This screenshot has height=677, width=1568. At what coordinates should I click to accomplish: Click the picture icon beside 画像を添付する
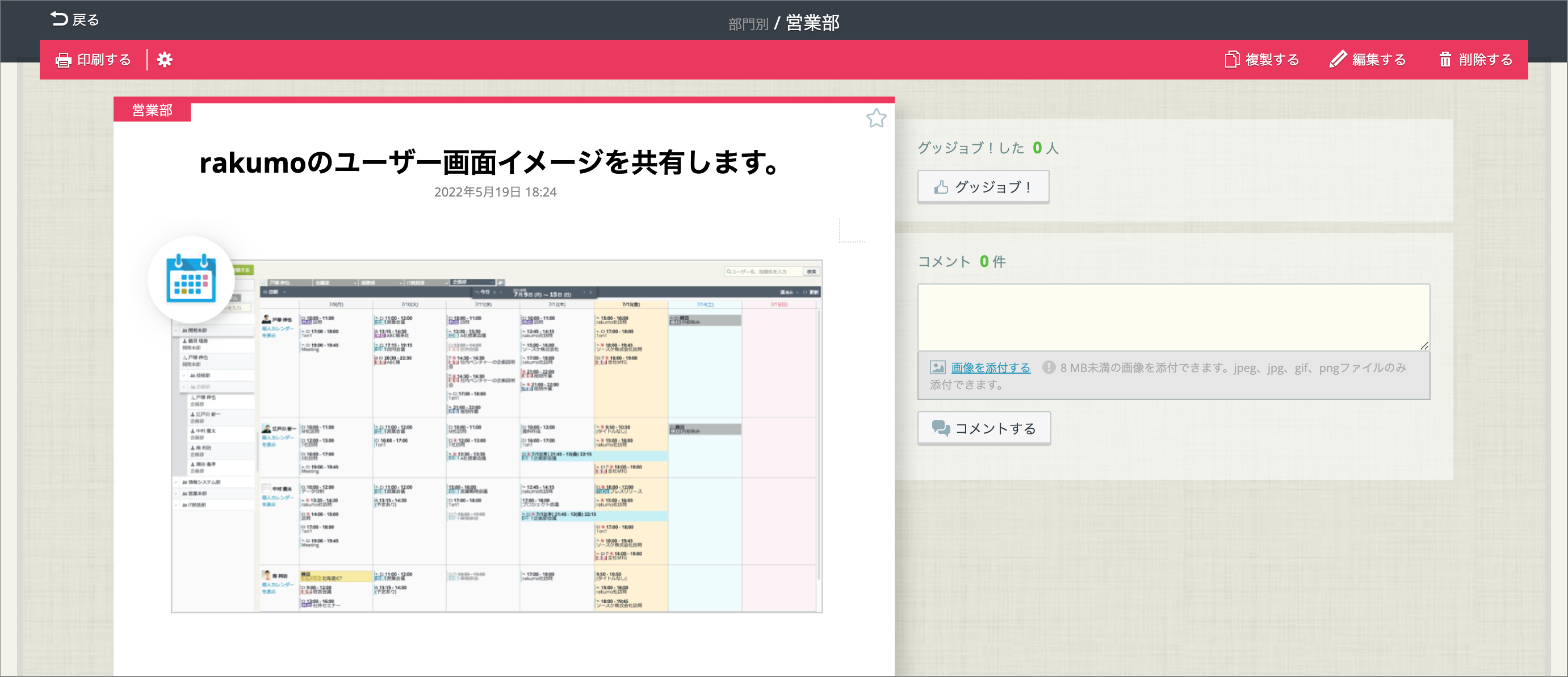937,367
